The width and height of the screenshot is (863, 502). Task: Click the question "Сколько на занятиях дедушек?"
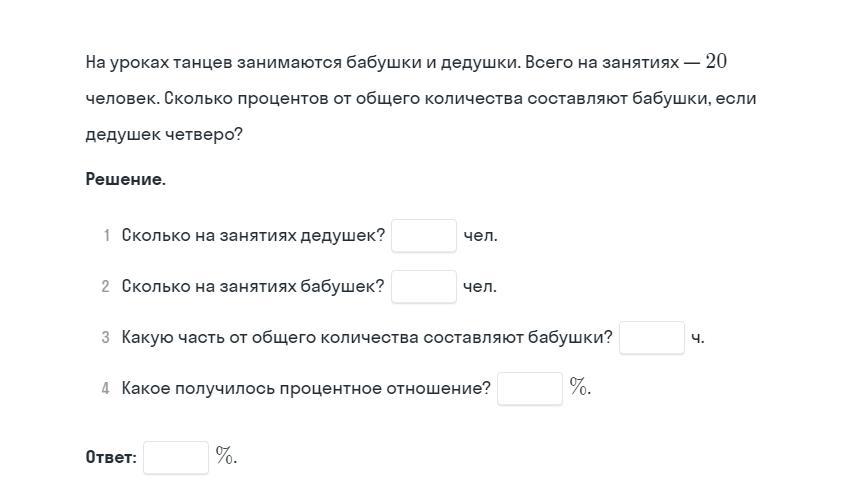click(253, 236)
